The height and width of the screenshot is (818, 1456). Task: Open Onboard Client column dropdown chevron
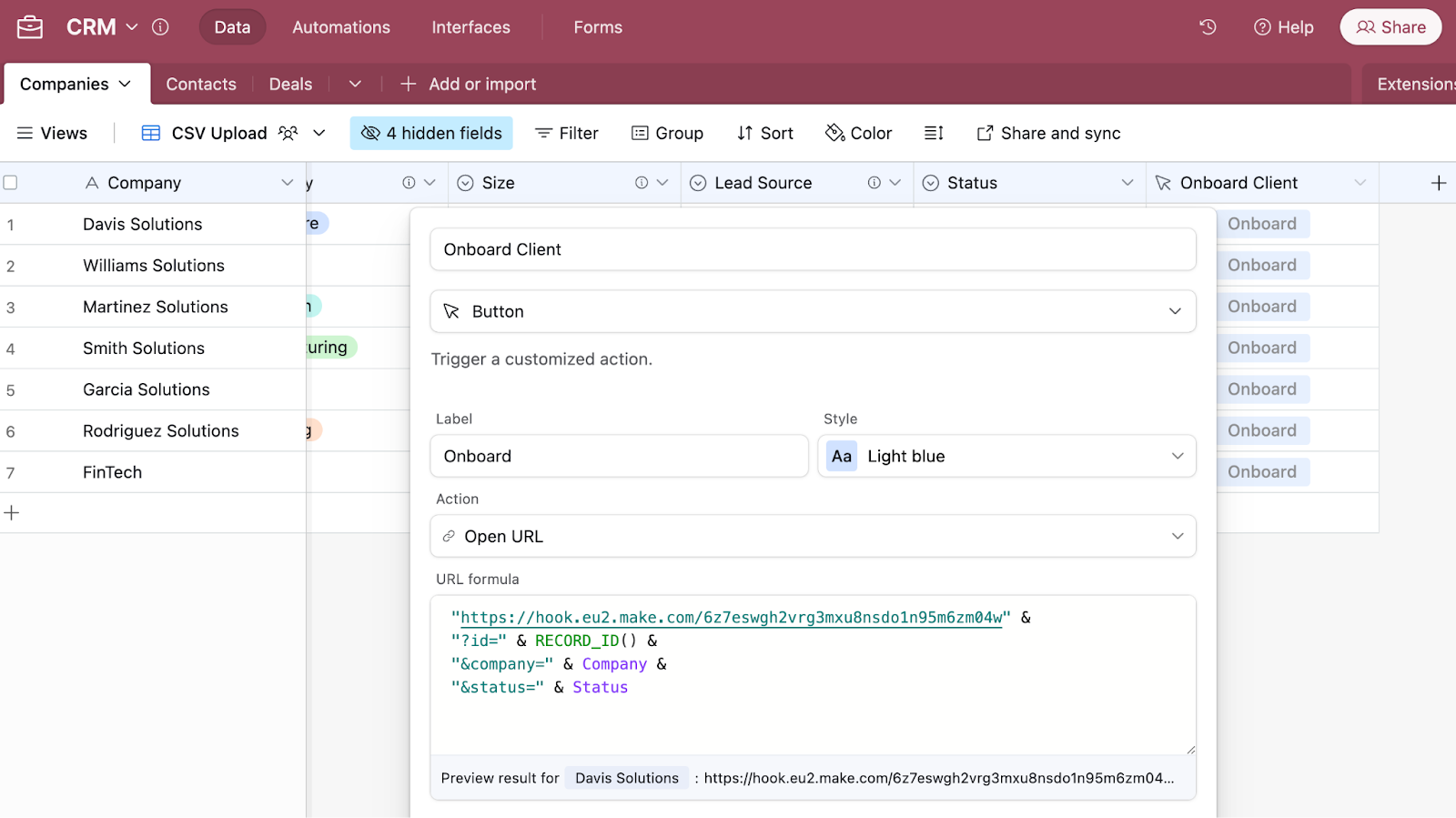(1360, 183)
